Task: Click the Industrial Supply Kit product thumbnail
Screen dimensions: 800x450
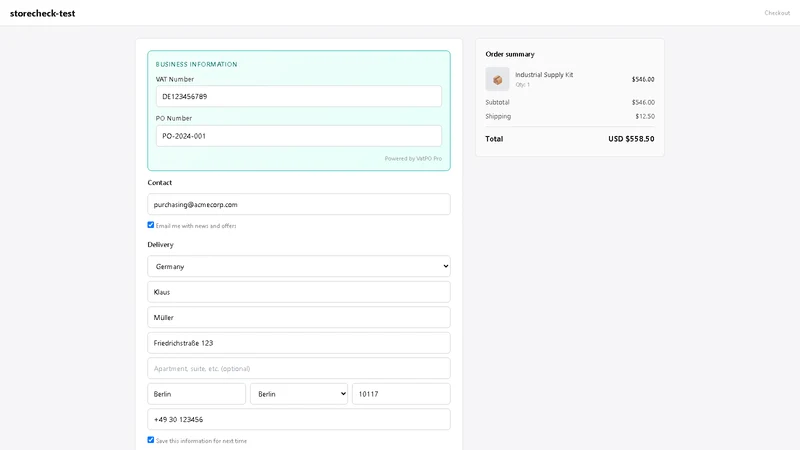Action: pyautogui.click(x=497, y=79)
